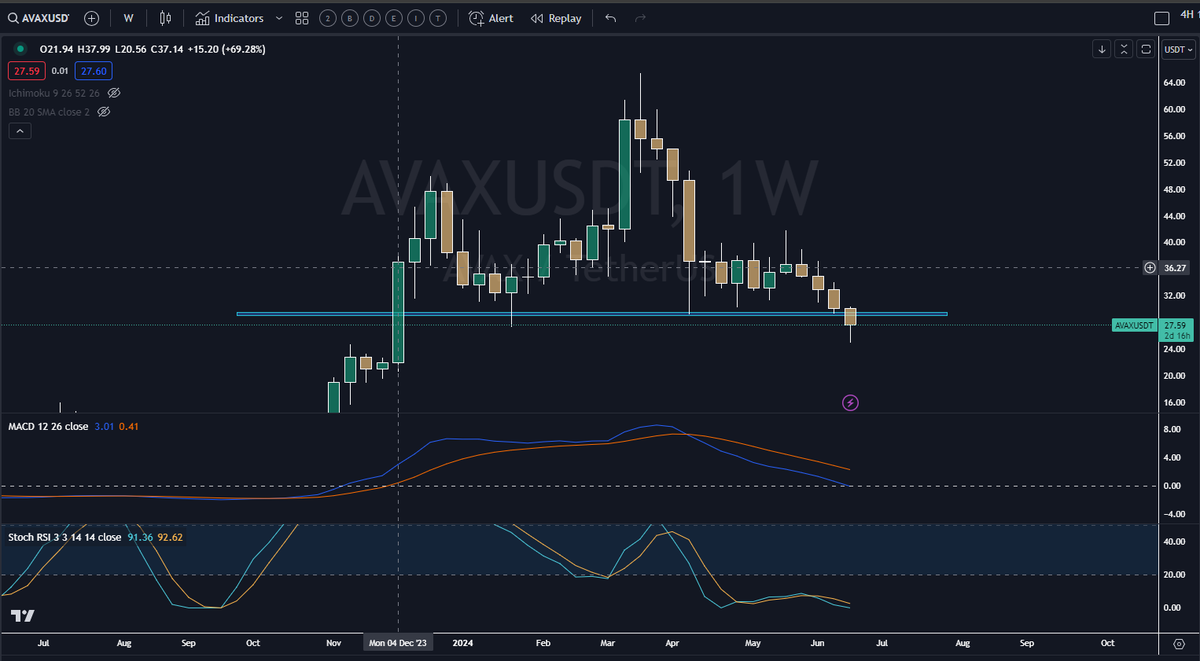Toggle visibility of BB 20 SMA indicator
This screenshot has height=661, width=1200.
(x=103, y=112)
